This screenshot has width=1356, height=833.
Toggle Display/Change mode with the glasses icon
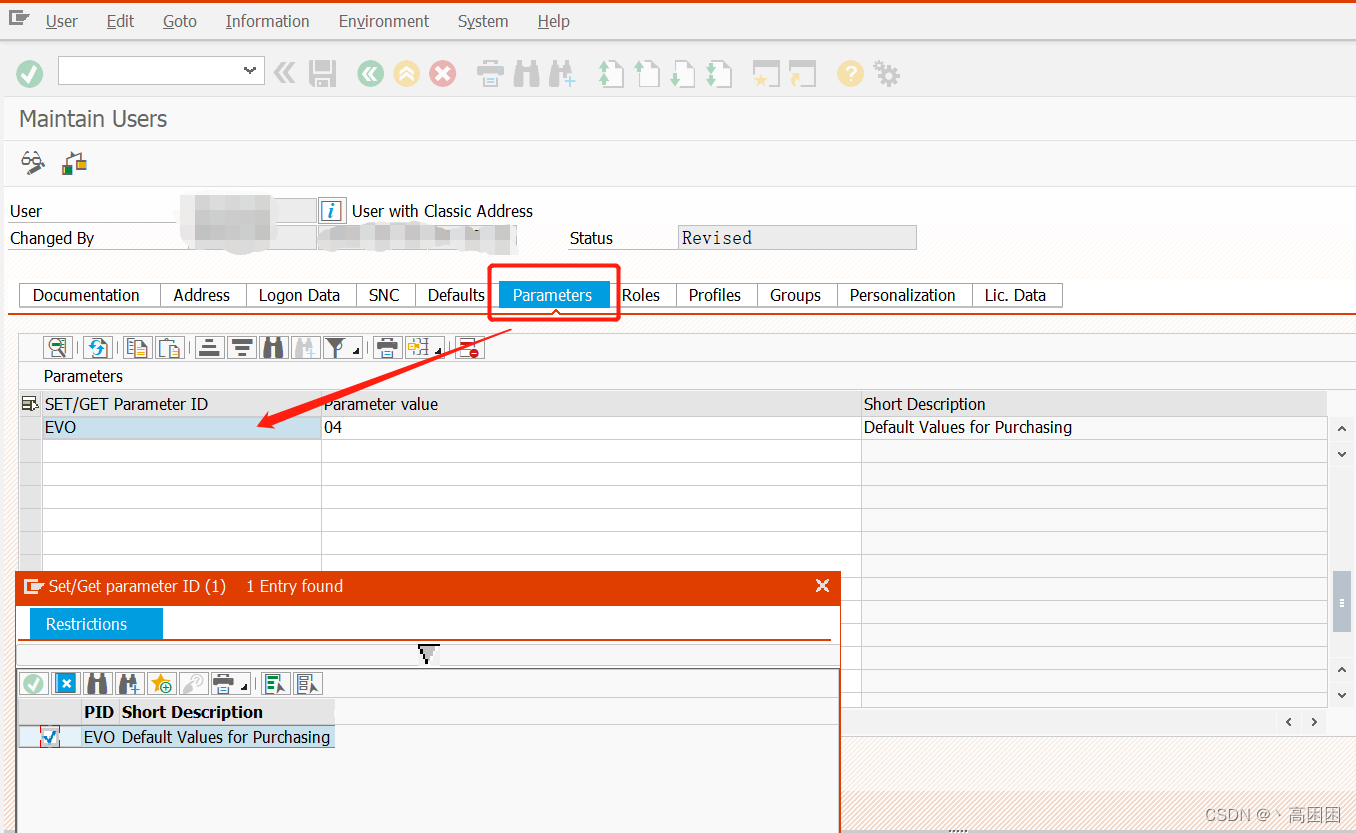31,162
